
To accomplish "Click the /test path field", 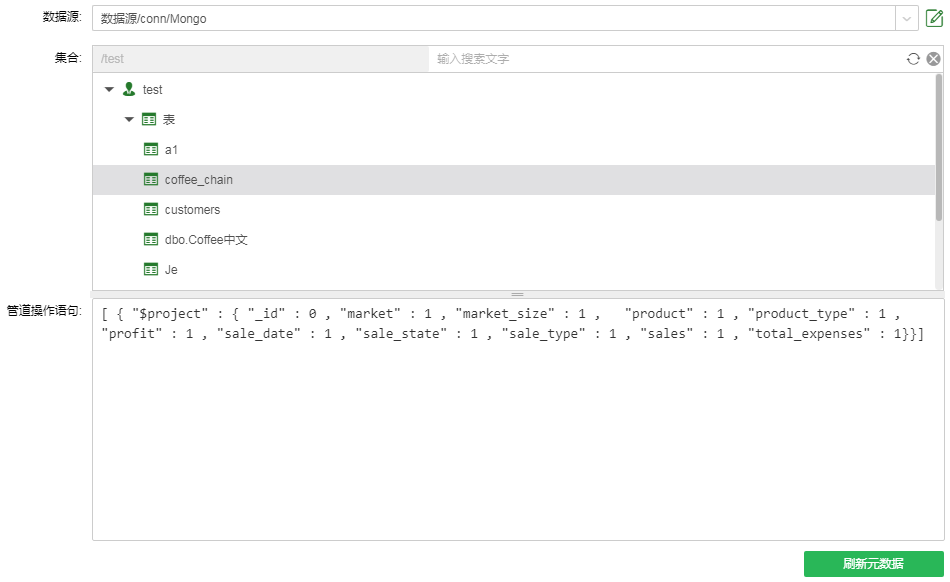I will pos(261,59).
